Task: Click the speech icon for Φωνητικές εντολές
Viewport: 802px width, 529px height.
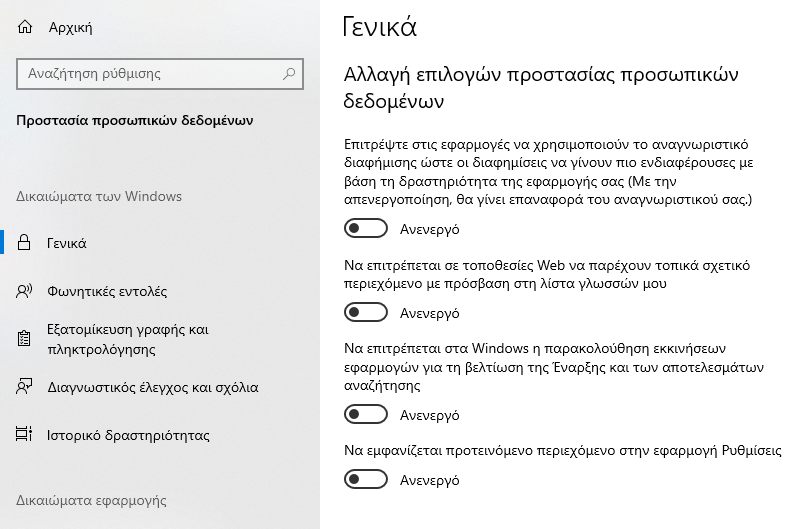Action: 24,291
